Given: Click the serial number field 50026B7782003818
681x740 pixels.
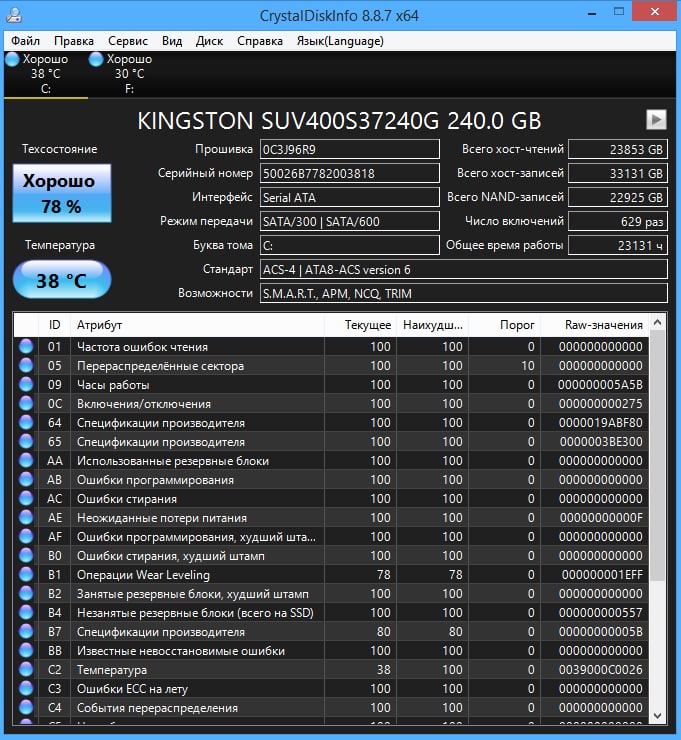Looking at the screenshot, I should point(350,173).
